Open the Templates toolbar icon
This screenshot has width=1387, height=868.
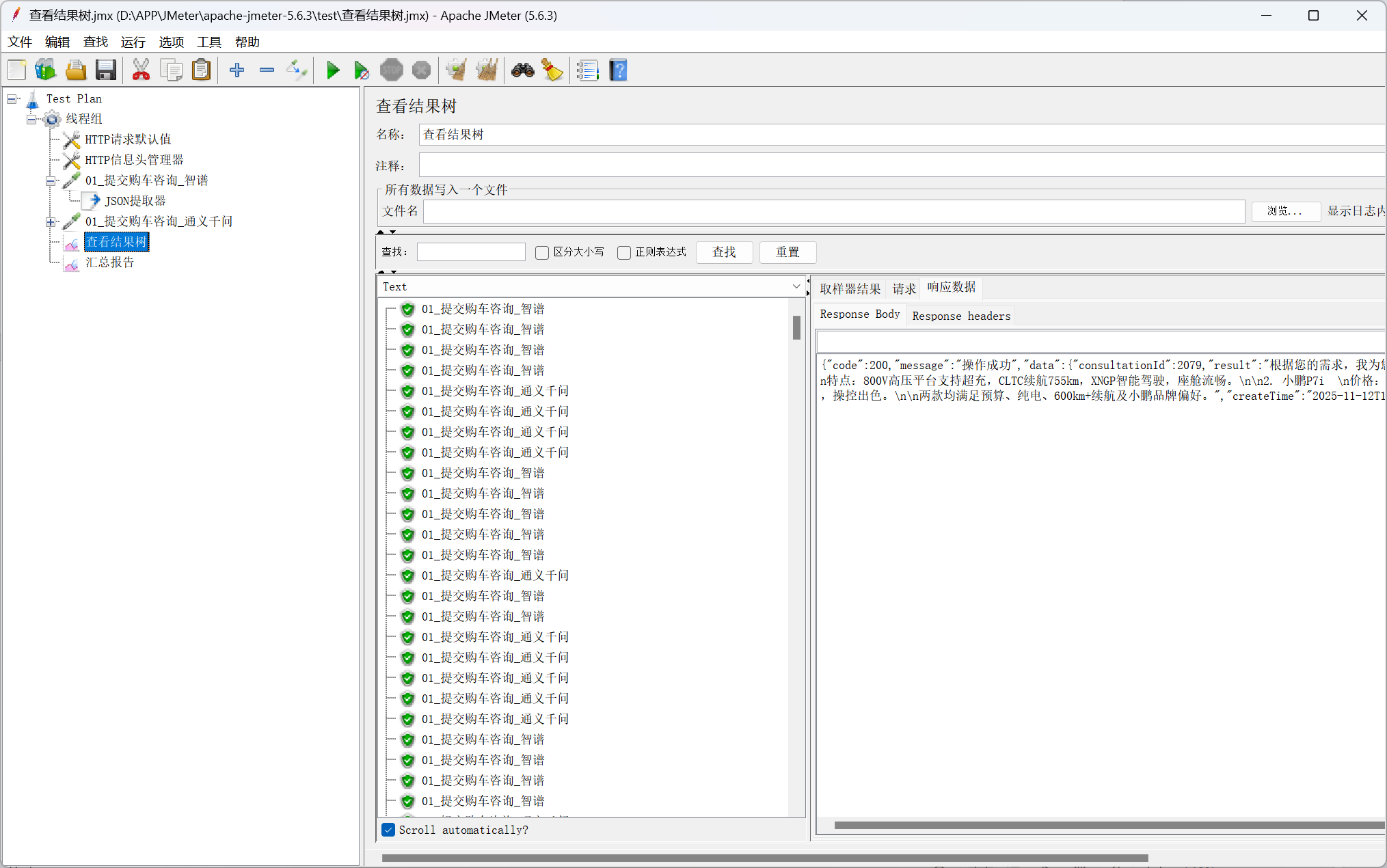46,70
